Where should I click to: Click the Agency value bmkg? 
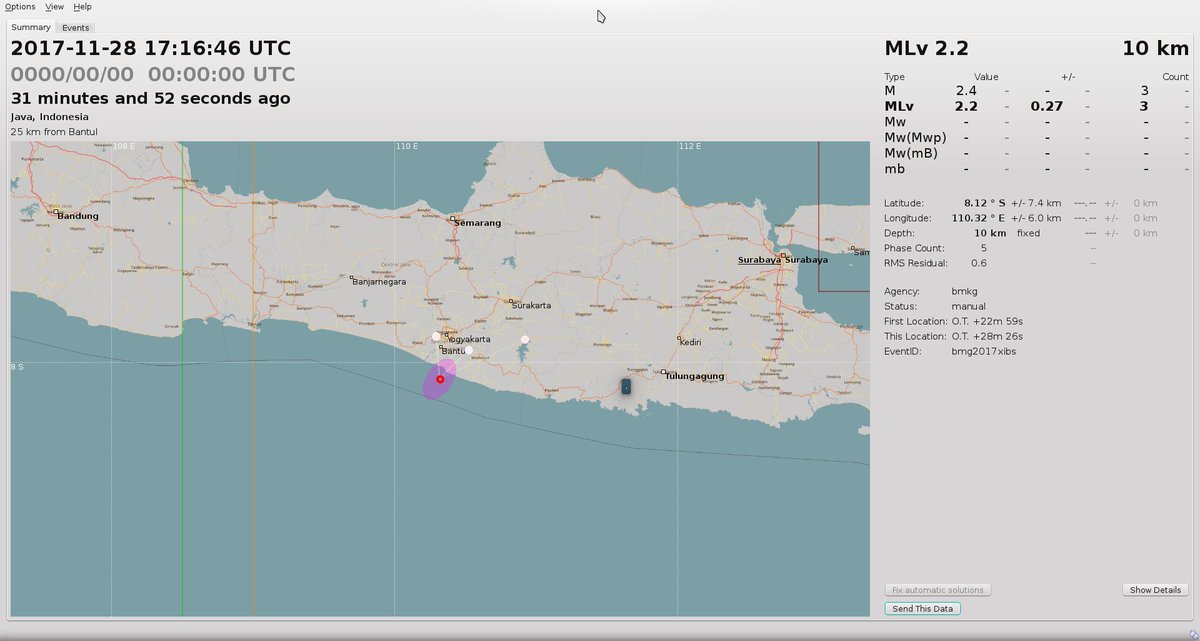point(964,291)
